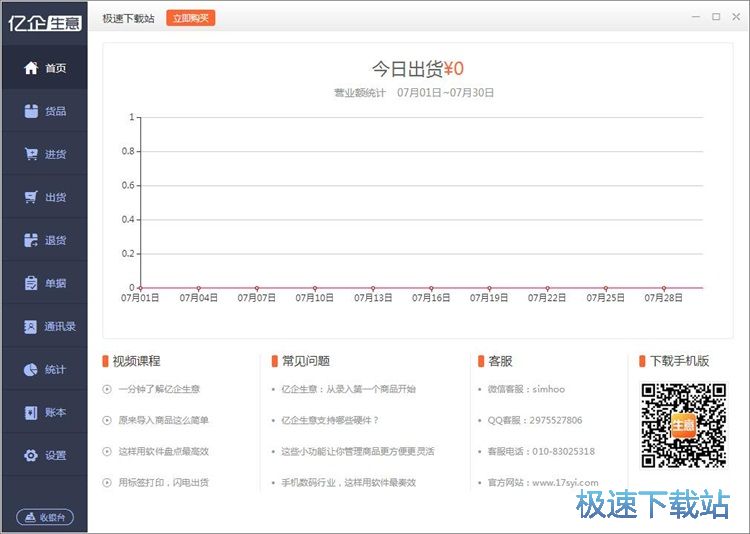Open the 通讯录 contacts section
750x534 pixels.
point(44,326)
